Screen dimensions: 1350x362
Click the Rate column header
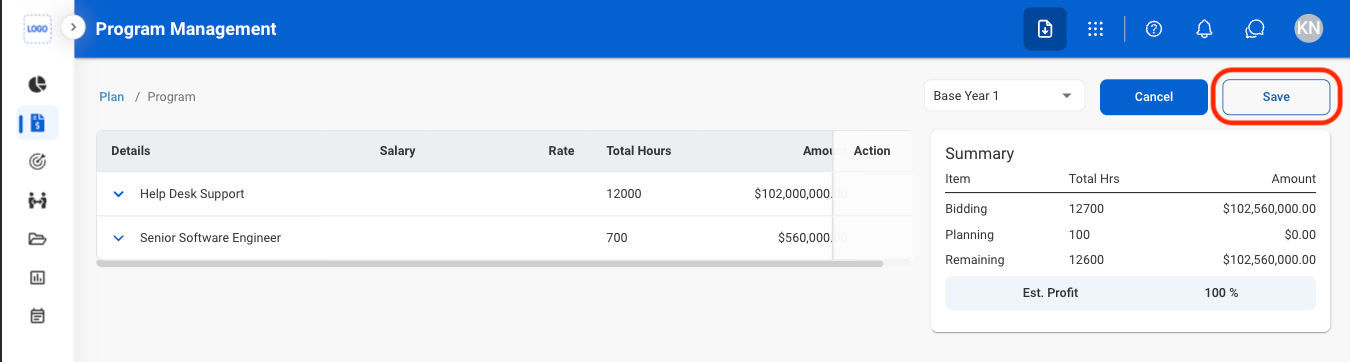562,151
